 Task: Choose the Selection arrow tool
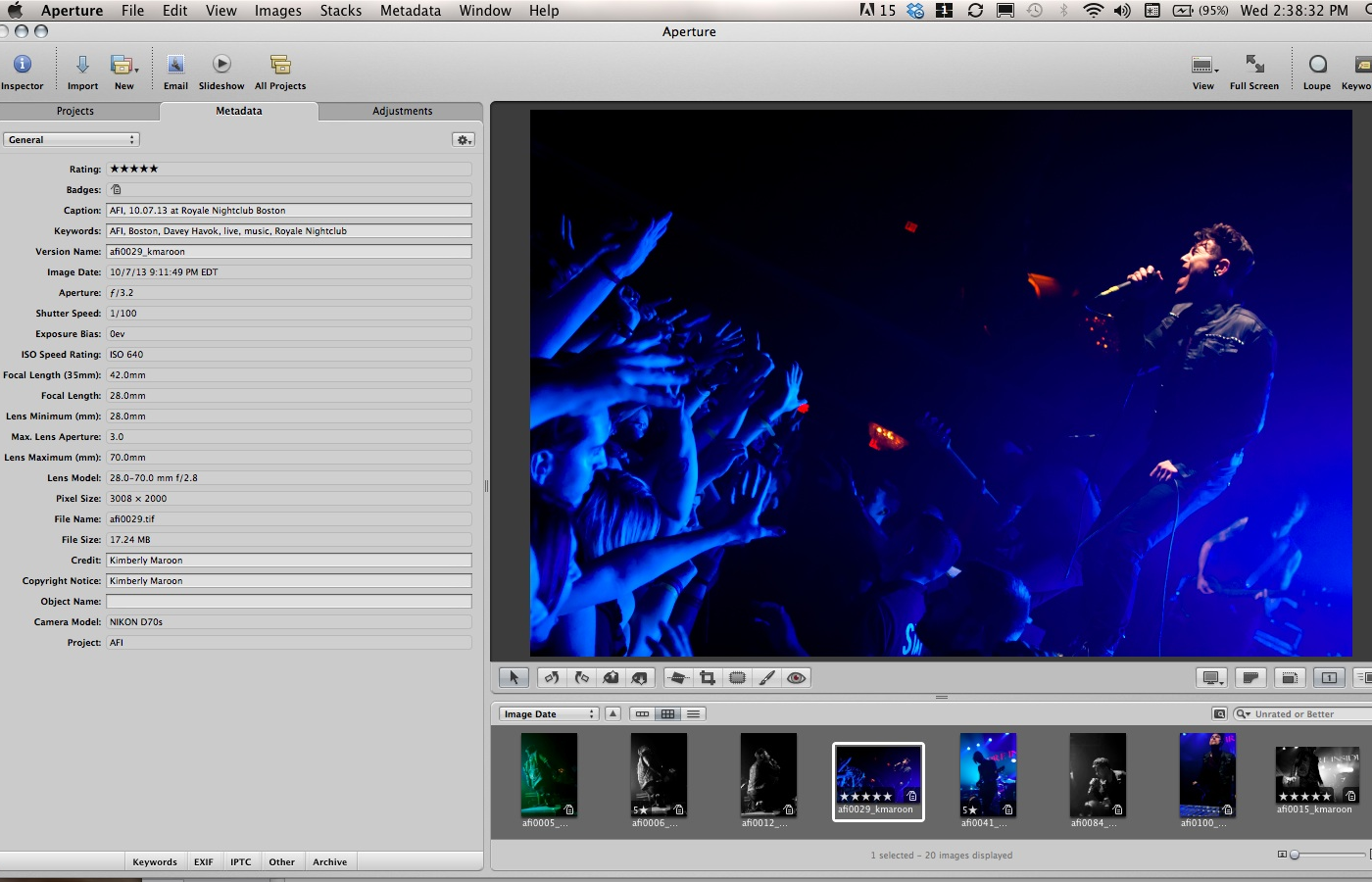click(514, 677)
